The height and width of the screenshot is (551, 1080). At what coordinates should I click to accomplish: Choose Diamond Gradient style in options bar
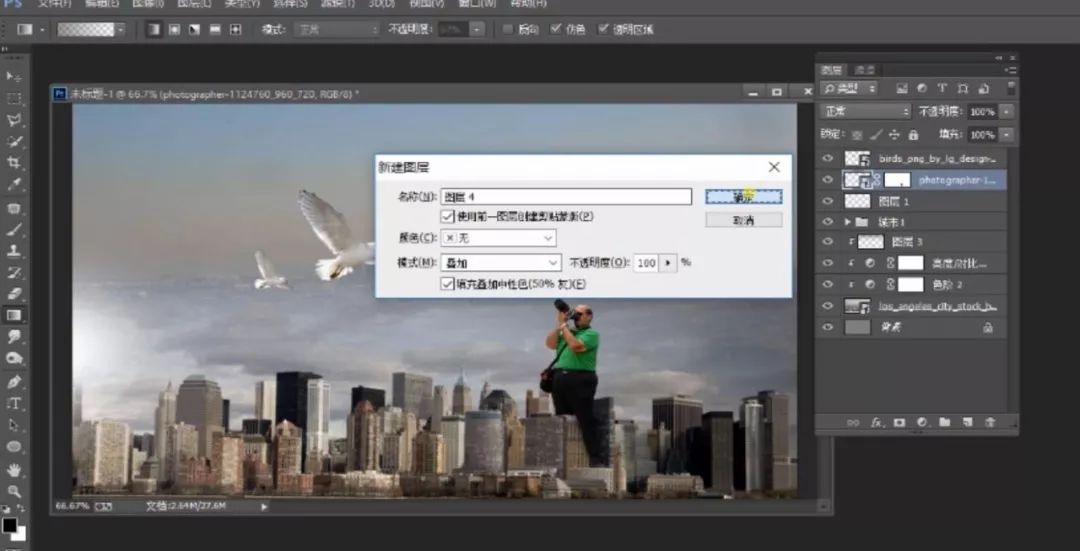point(236,30)
